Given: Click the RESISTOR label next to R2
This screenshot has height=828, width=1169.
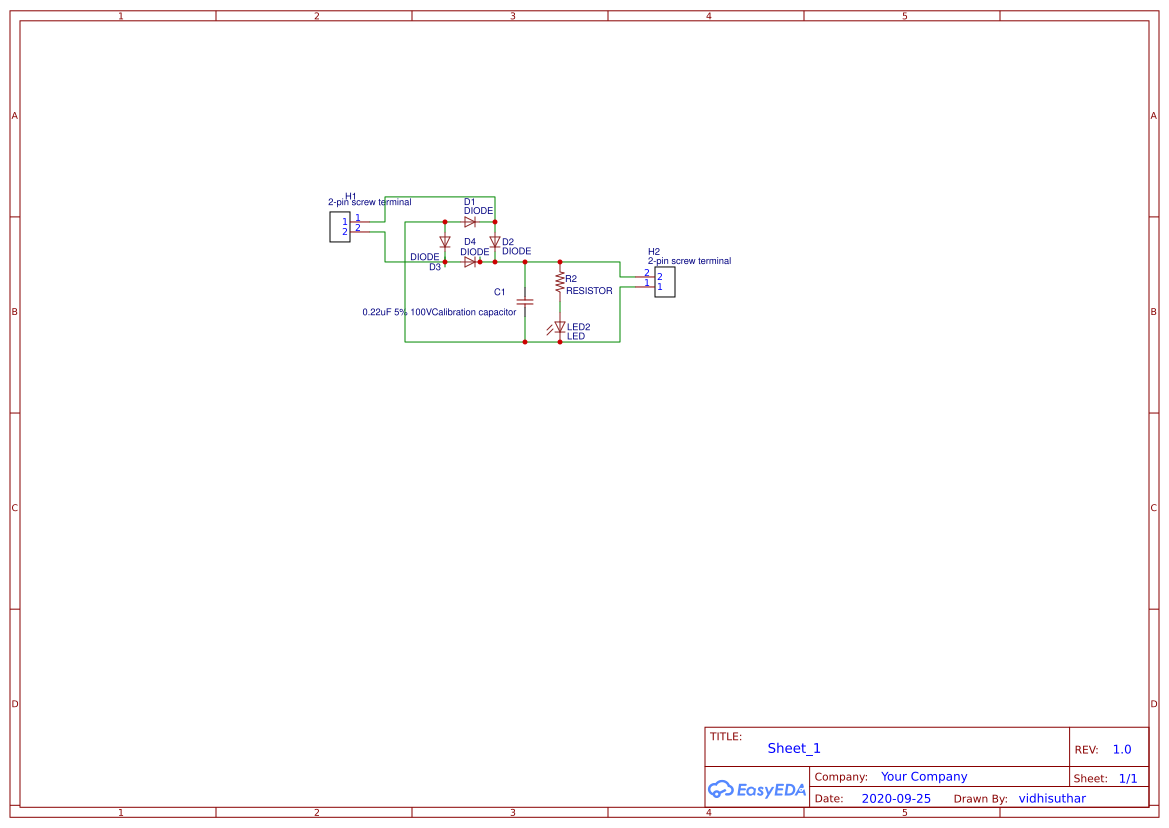Looking at the screenshot, I should (x=590, y=291).
